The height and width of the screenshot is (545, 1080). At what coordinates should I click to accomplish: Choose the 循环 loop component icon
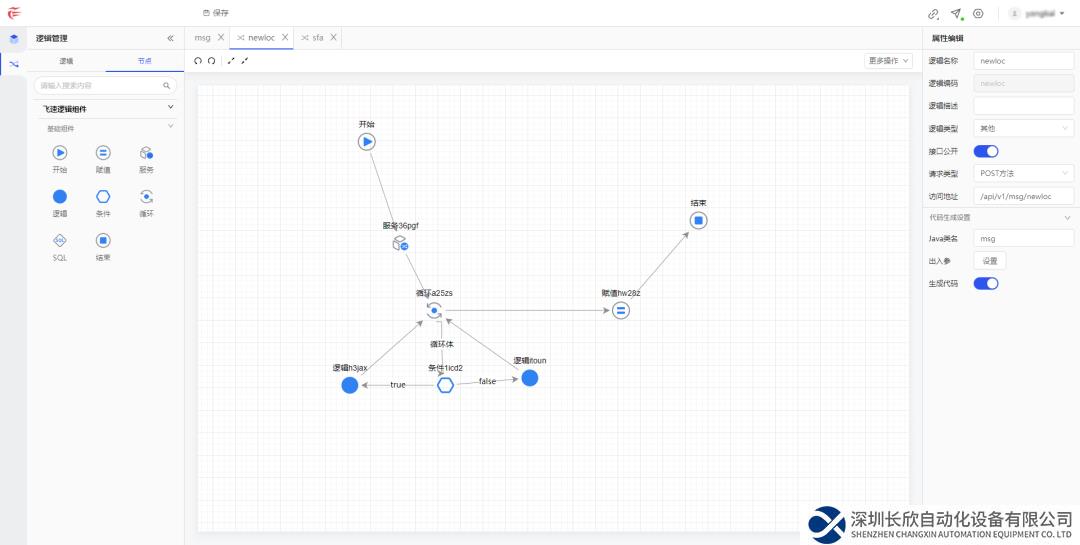tap(146, 197)
